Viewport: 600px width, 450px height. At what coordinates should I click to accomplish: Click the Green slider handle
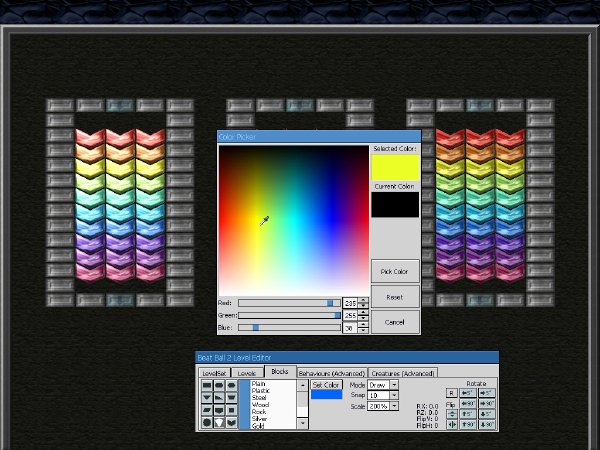point(338,315)
